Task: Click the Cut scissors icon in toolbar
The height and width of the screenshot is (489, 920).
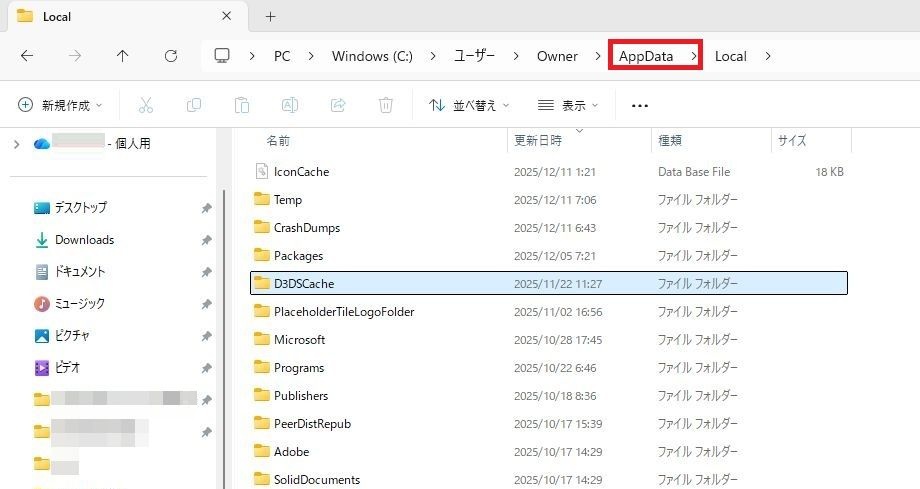Action: pyautogui.click(x=145, y=105)
